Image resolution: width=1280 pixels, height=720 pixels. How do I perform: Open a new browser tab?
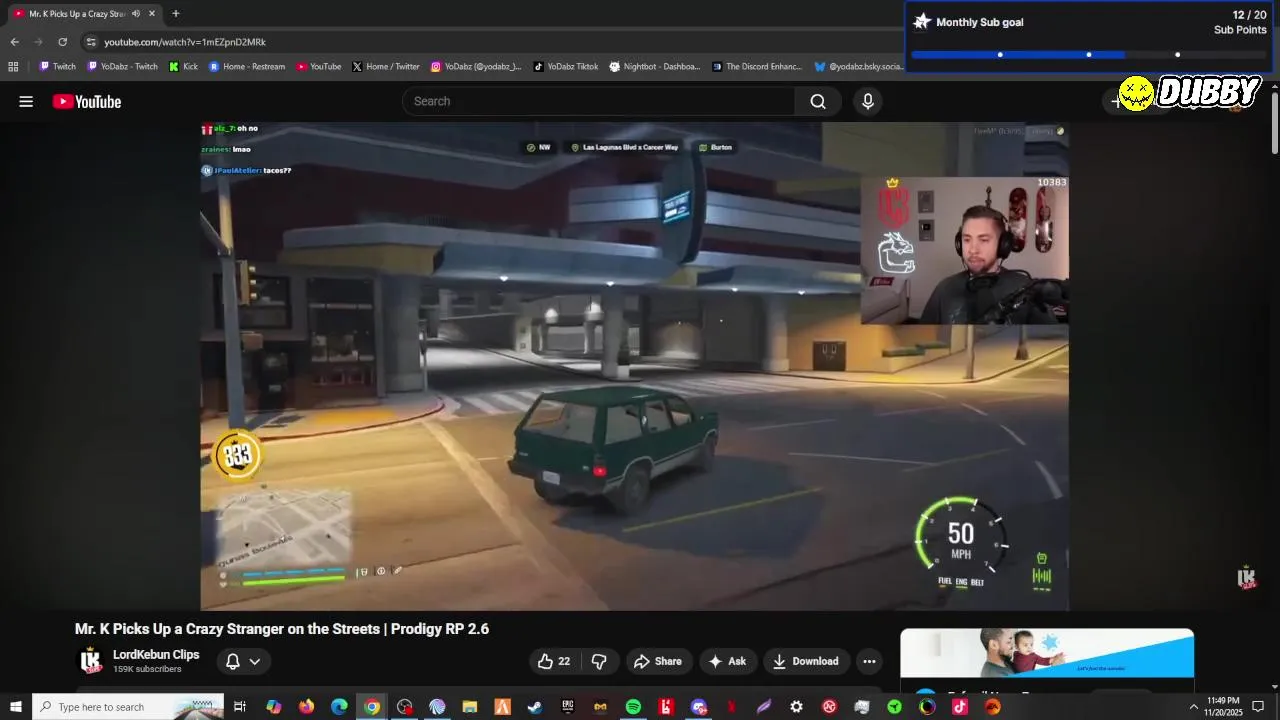coord(176,14)
